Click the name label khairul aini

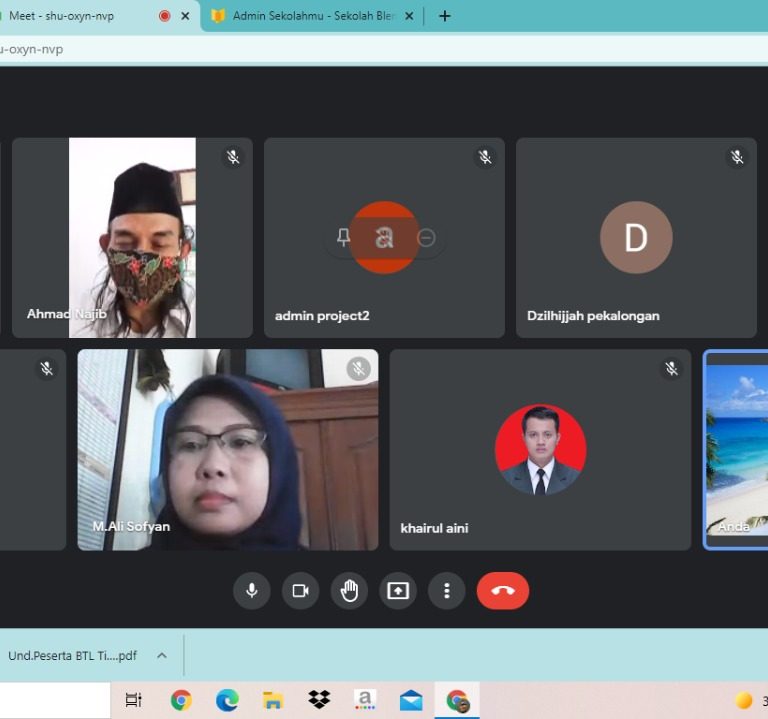(x=434, y=528)
